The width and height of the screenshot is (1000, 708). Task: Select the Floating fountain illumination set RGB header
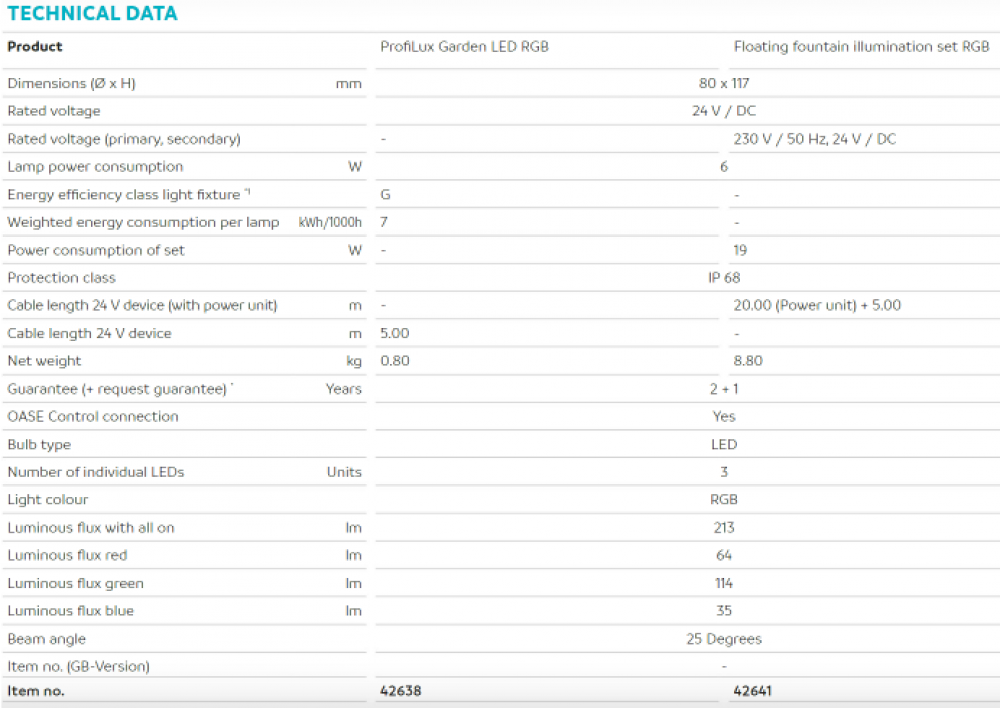(861, 47)
